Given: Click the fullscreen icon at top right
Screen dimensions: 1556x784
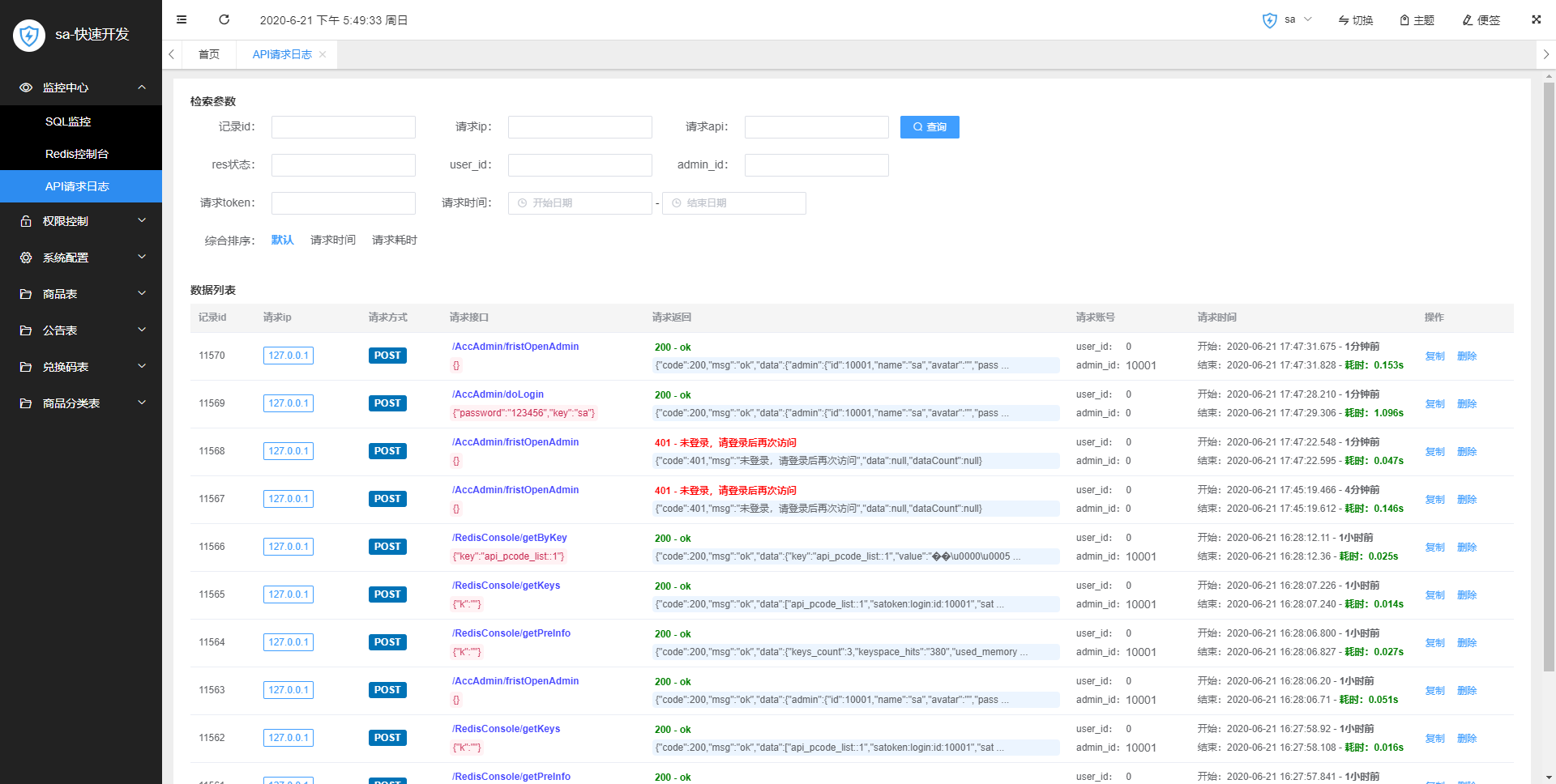Looking at the screenshot, I should pyautogui.click(x=1536, y=19).
